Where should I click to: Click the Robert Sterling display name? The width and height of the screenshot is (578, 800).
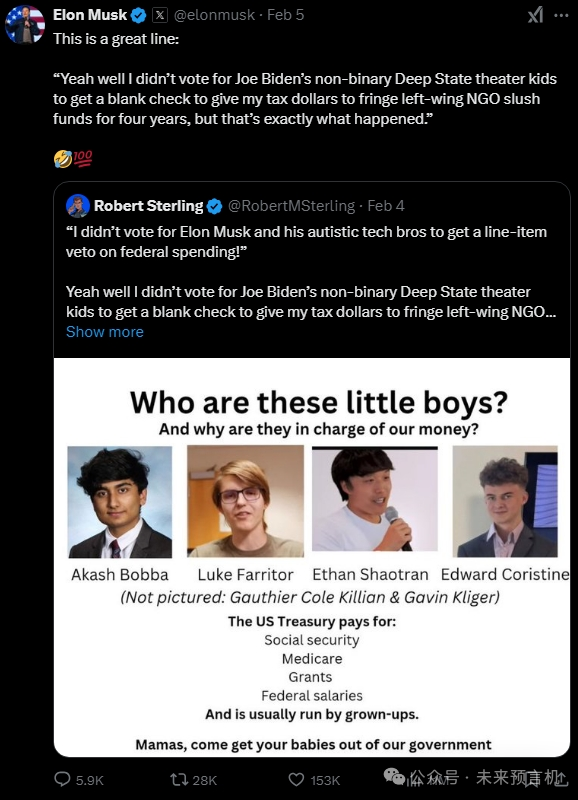[148, 206]
